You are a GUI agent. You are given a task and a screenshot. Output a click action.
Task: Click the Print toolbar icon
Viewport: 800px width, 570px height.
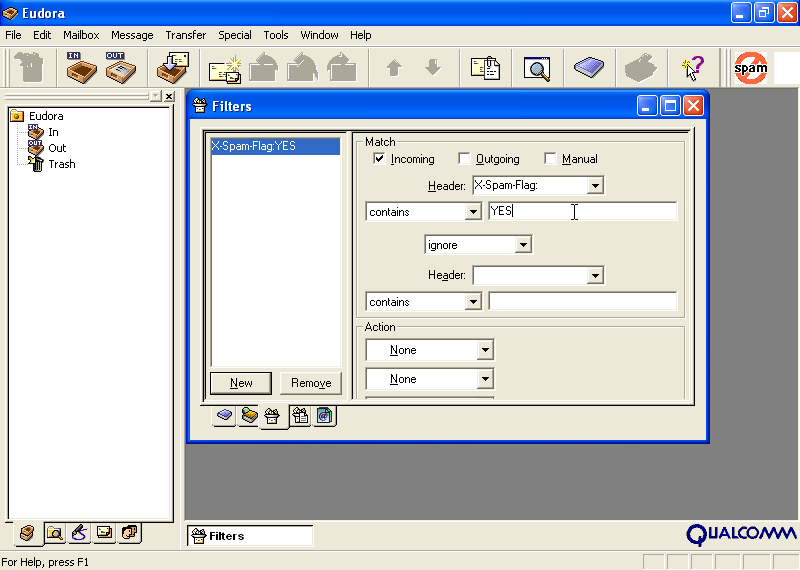[x=640, y=67]
